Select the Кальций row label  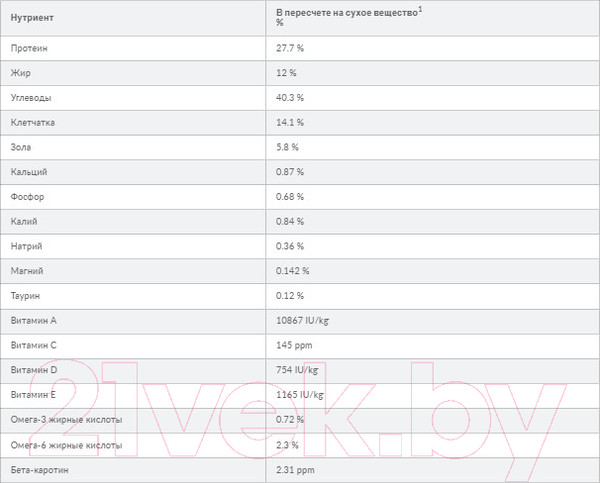[29, 172]
